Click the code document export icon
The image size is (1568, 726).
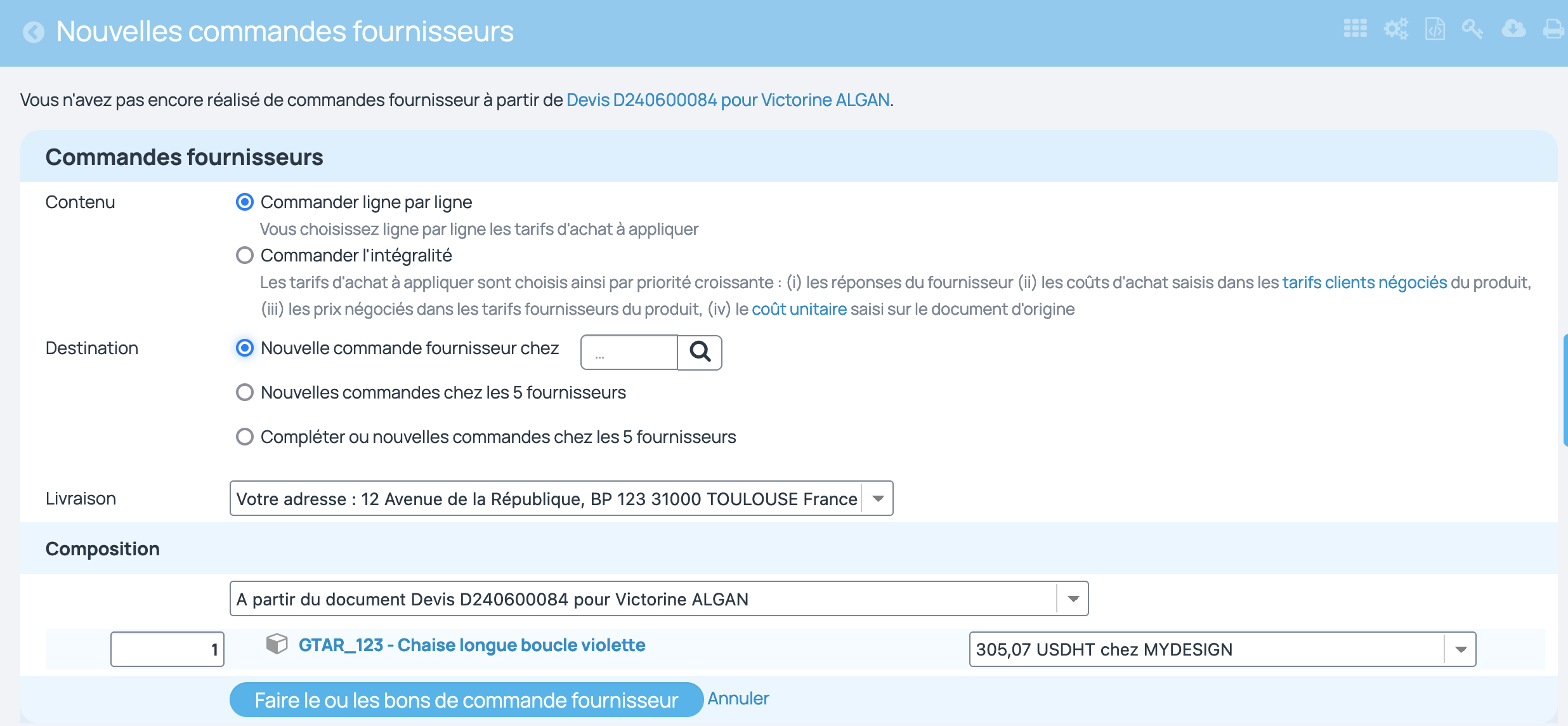[x=1435, y=29]
